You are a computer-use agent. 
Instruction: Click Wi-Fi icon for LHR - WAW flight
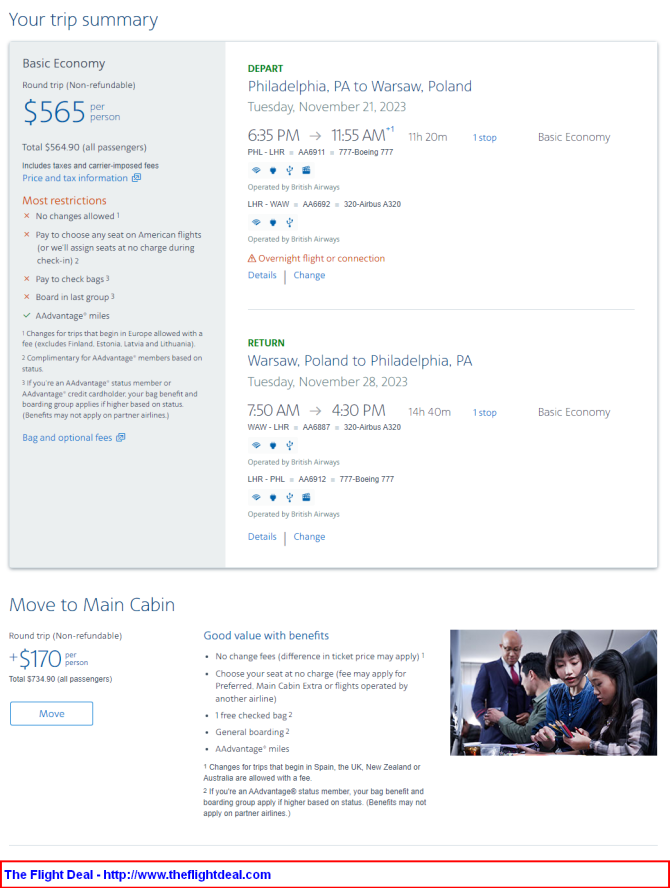(256, 222)
